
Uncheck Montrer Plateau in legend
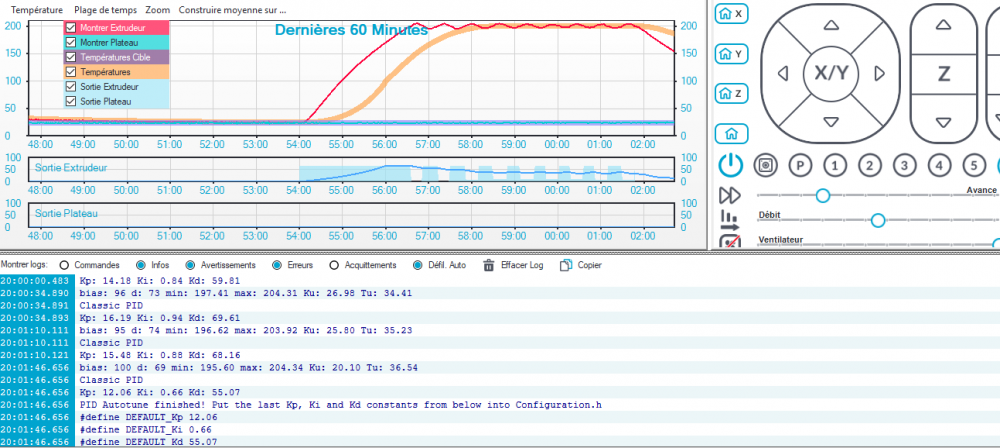[x=71, y=42]
